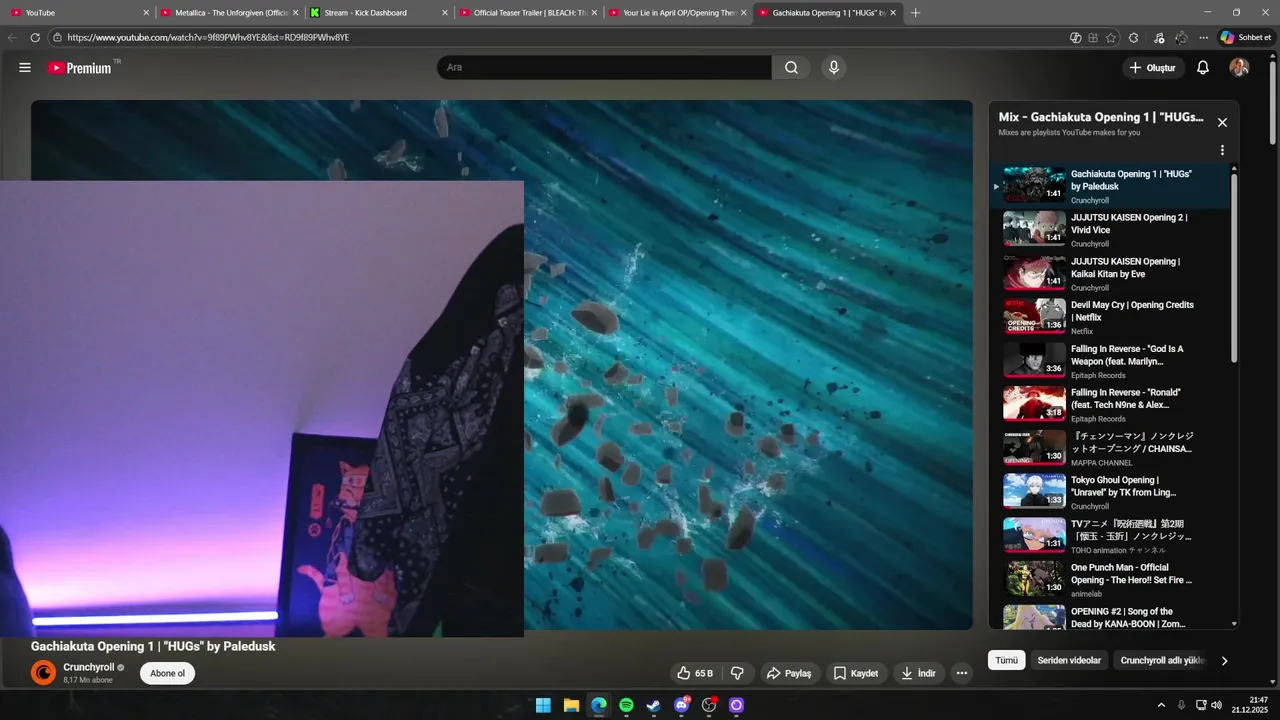The height and width of the screenshot is (720, 1280).
Task: Download the video with İndir
Action: click(x=918, y=674)
